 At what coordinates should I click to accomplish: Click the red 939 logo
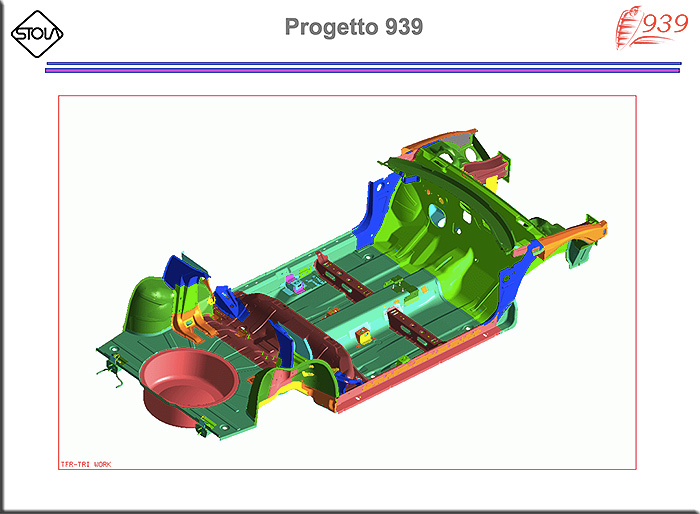click(x=652, y=27)
